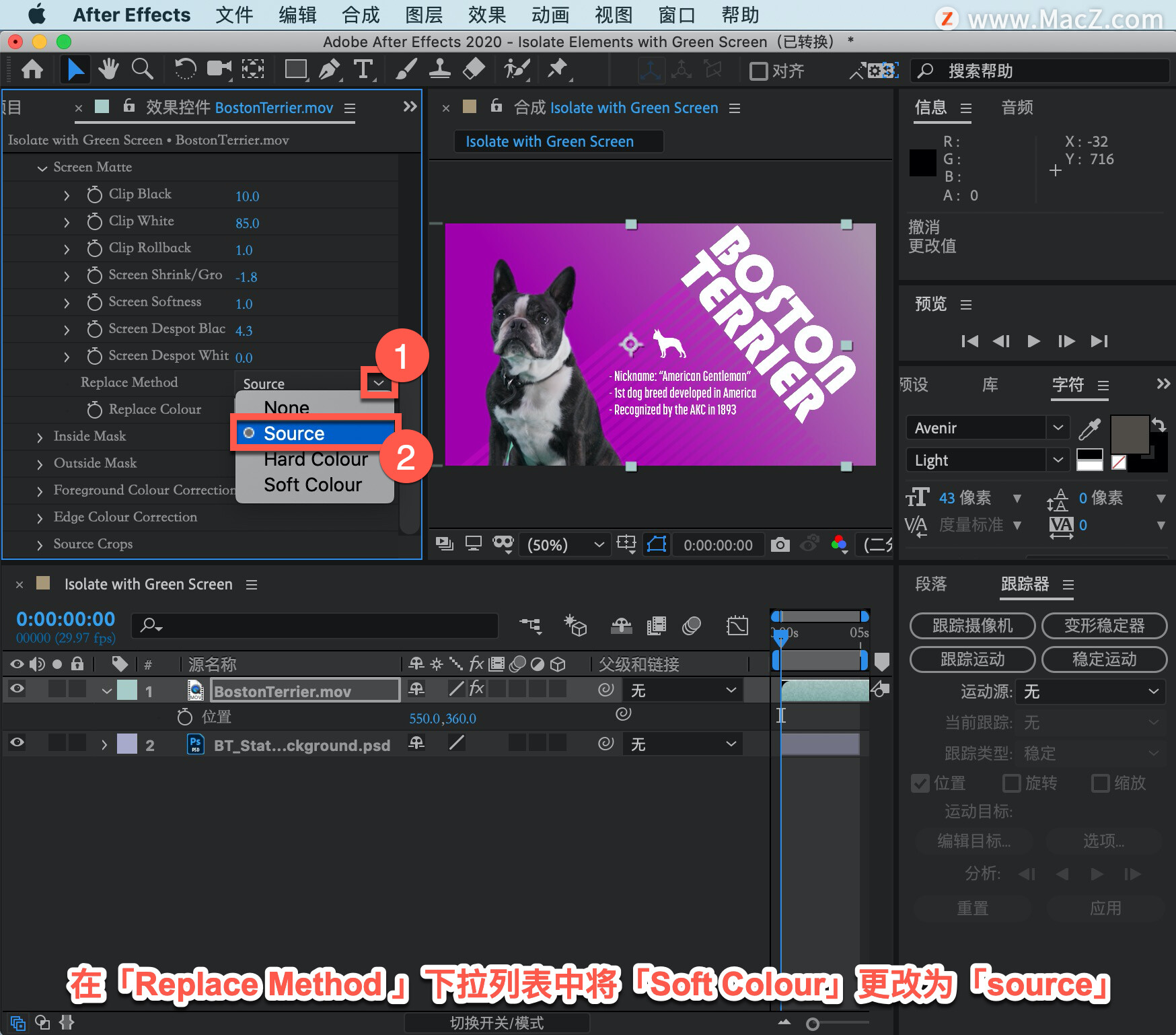Click the timeline layer search field
1176x1035 pixels.
315,626
